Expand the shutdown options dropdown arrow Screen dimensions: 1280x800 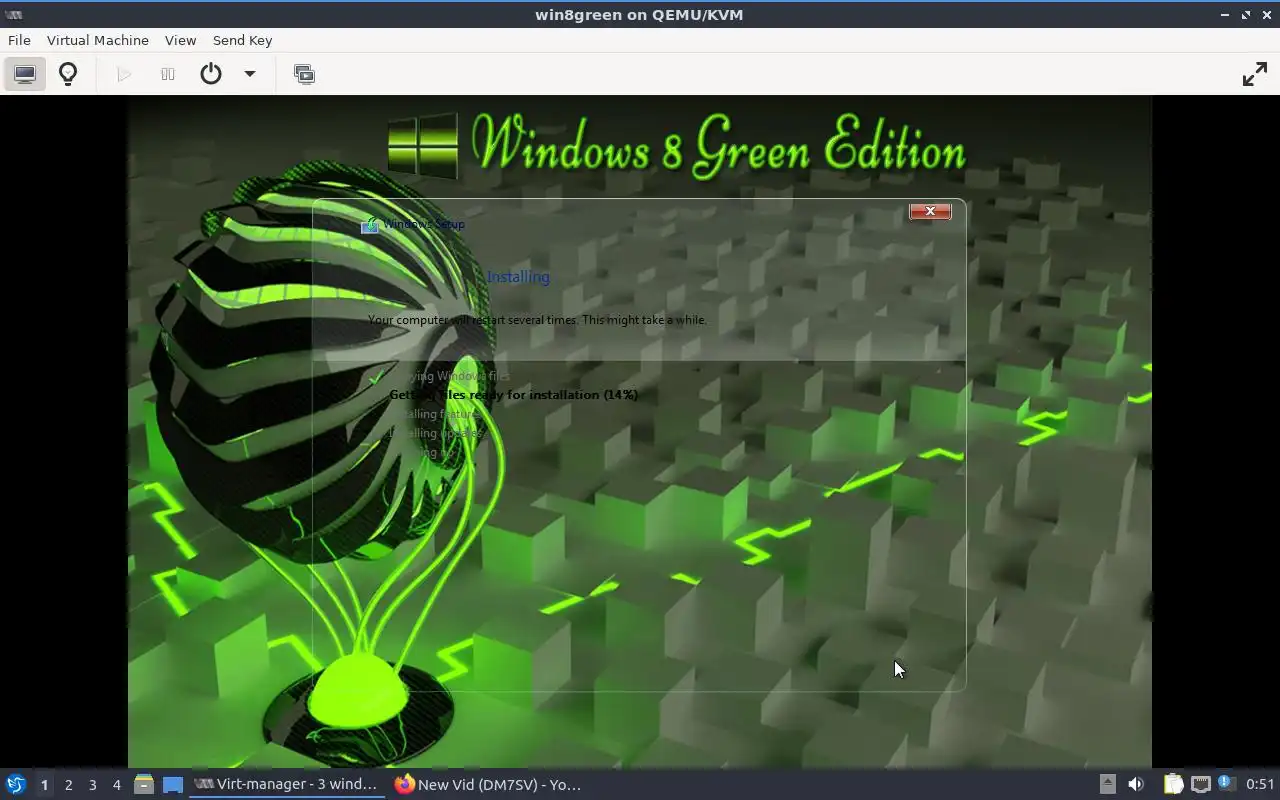250,74
